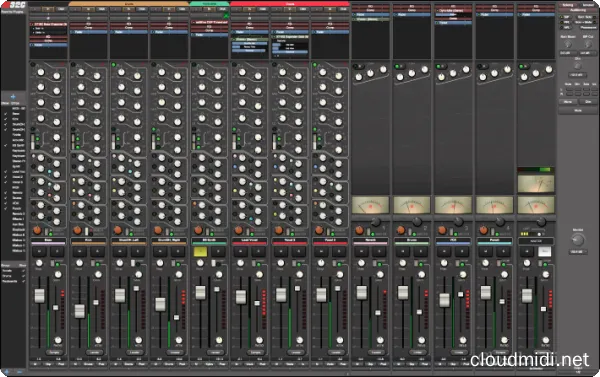Click the Dim level knob in monitor section
Image resolution: width=600 pixels, height=377 pixels.
click(x=578, y=66)
